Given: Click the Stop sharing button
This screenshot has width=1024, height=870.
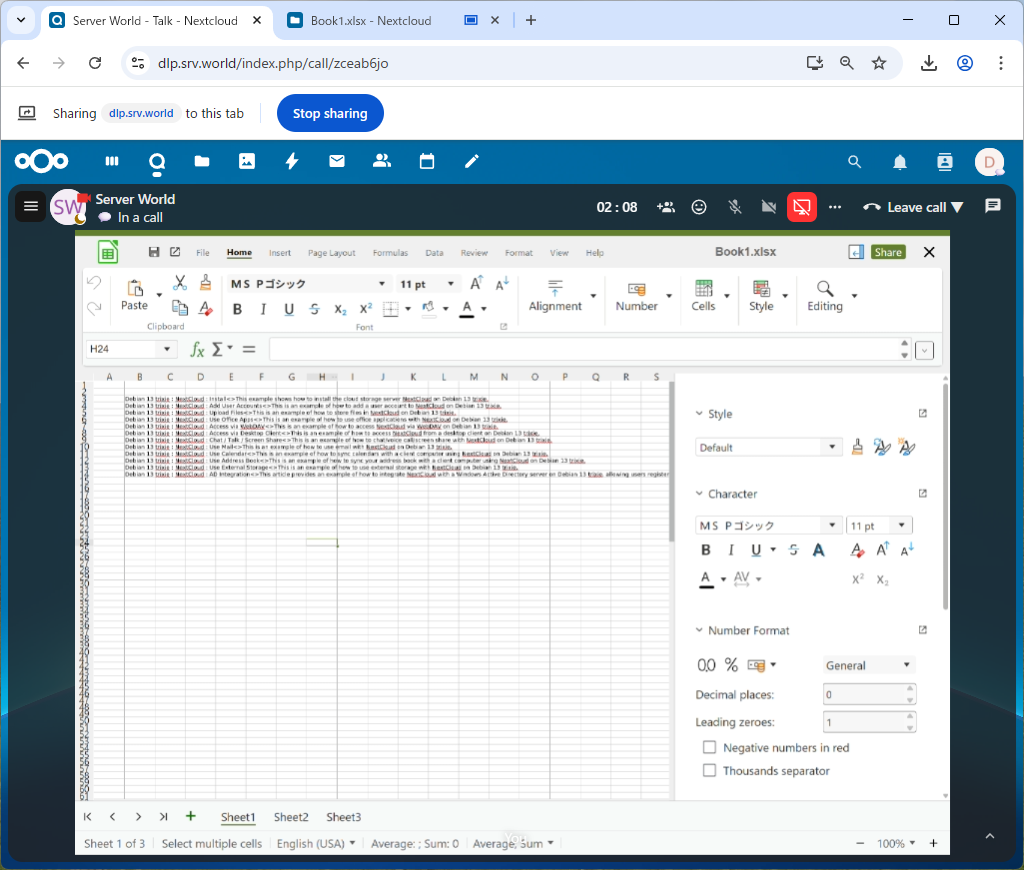Looking at the screenshot, I should coord(330,114).
